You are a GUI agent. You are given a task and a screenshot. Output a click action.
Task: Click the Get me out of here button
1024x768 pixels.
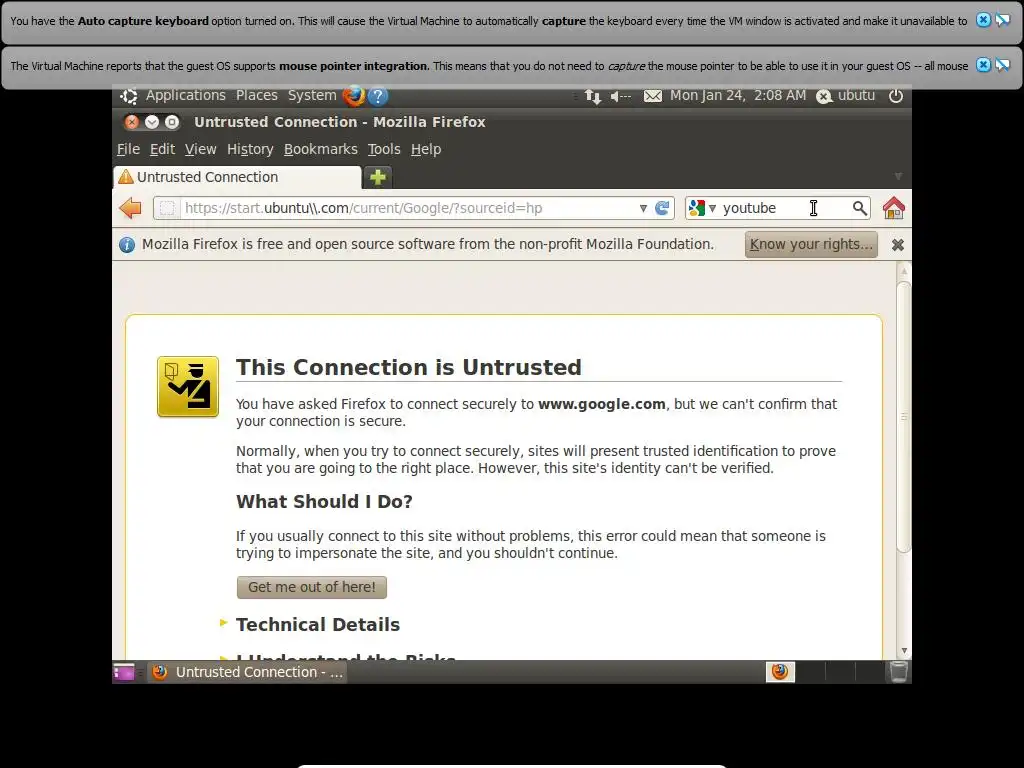tap(312, 587)
